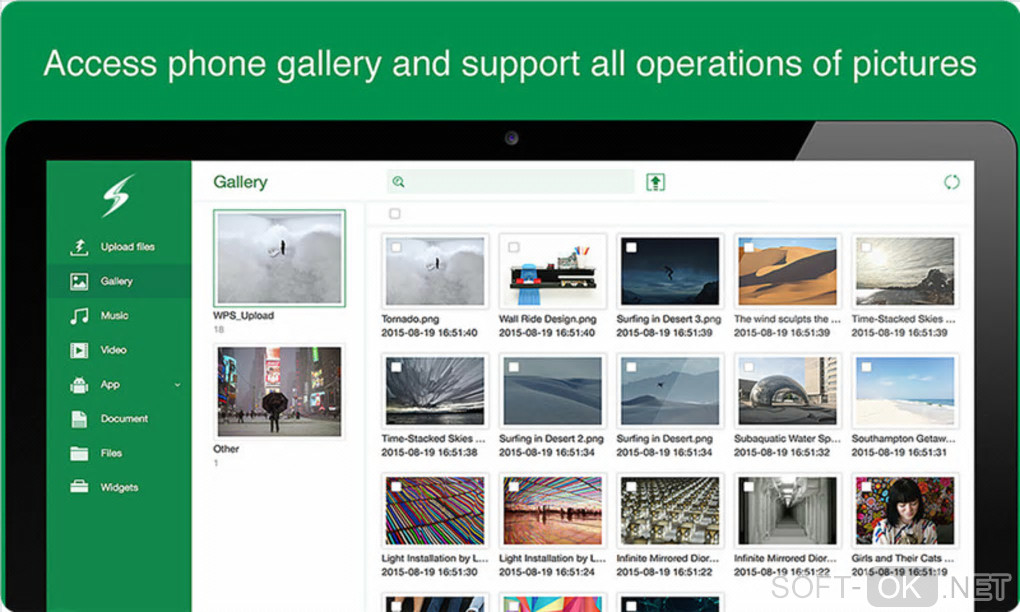Focus the gallery search field
1020x612 pixels.
pyautogui.click(x=511, y=182)
